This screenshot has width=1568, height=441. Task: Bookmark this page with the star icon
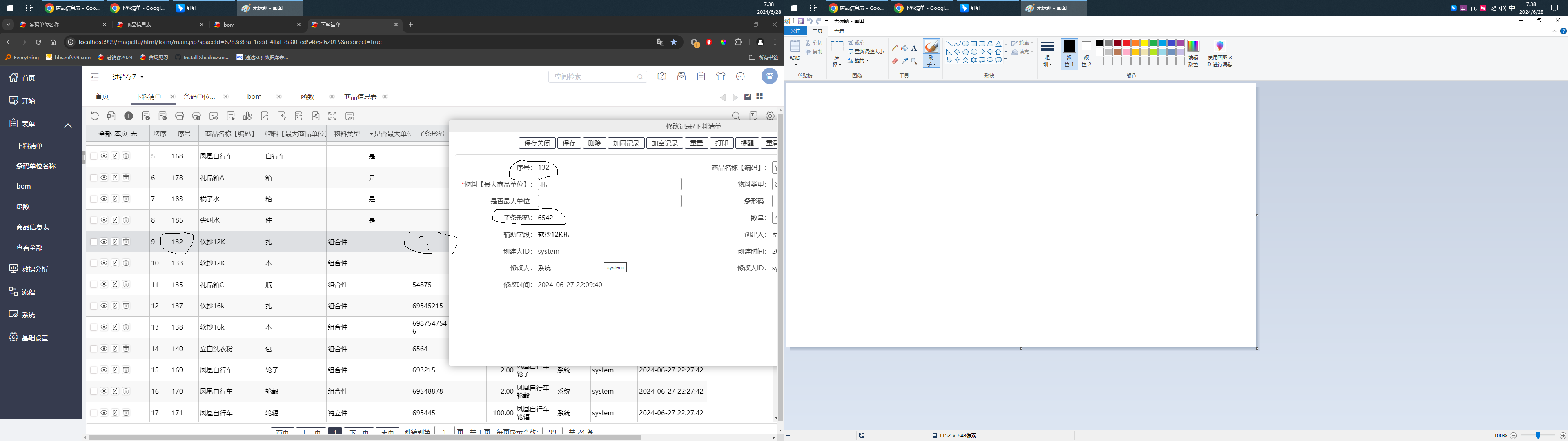[x=674, y=42]
